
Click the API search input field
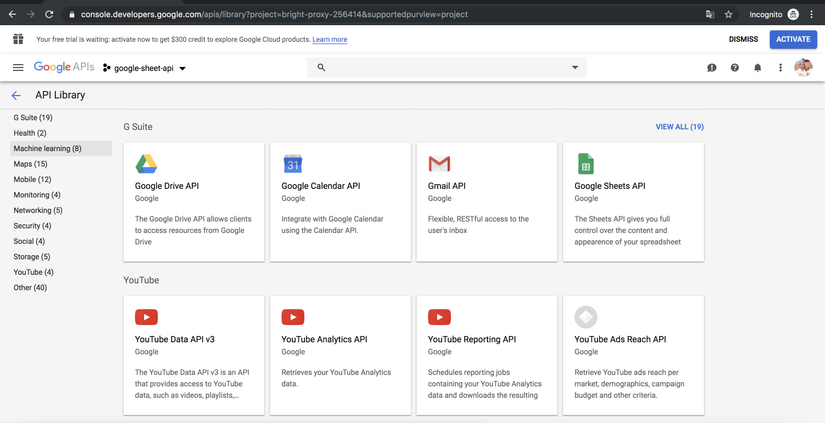440,68
